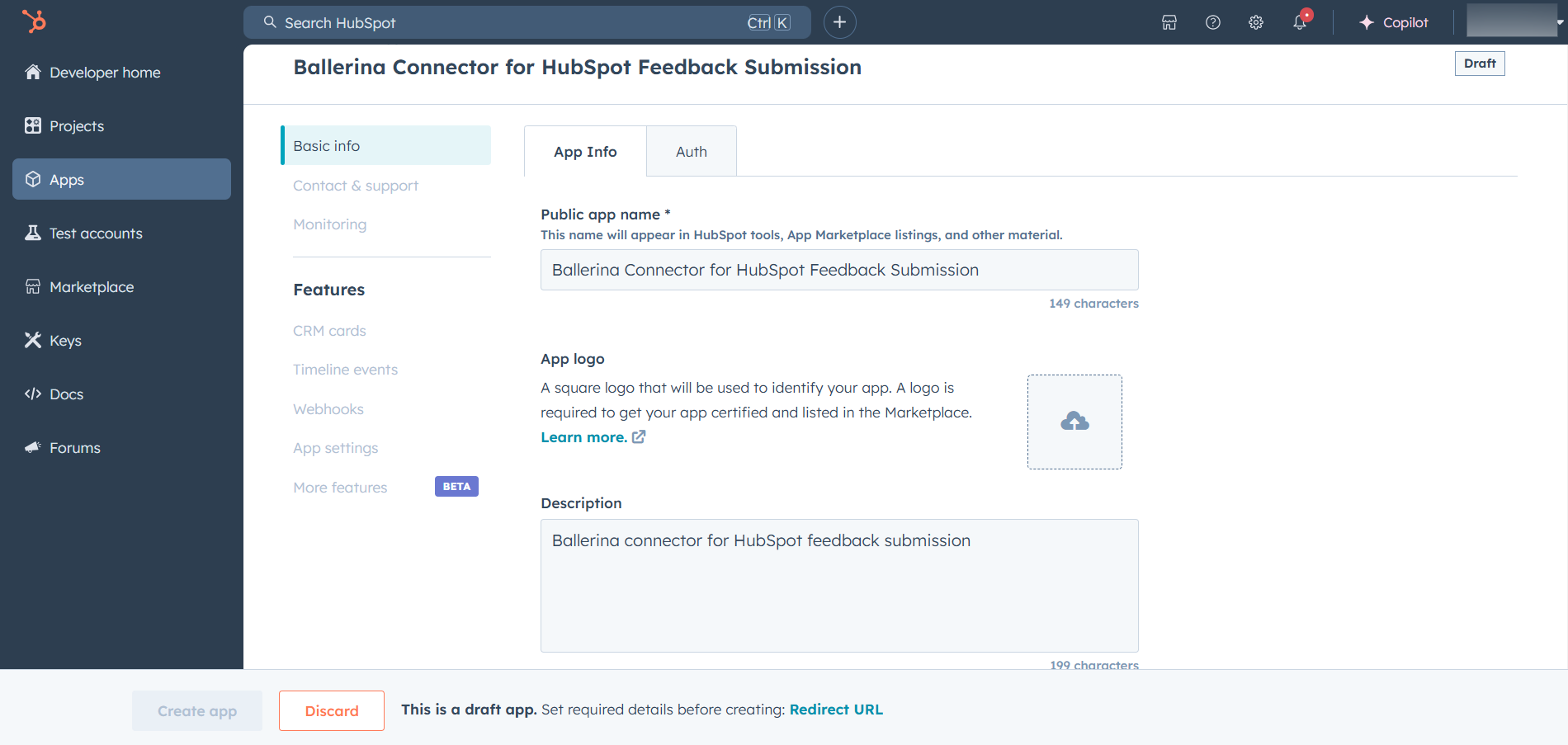
Task: Open the Copilot assistant
Action: coord(1394,23)
